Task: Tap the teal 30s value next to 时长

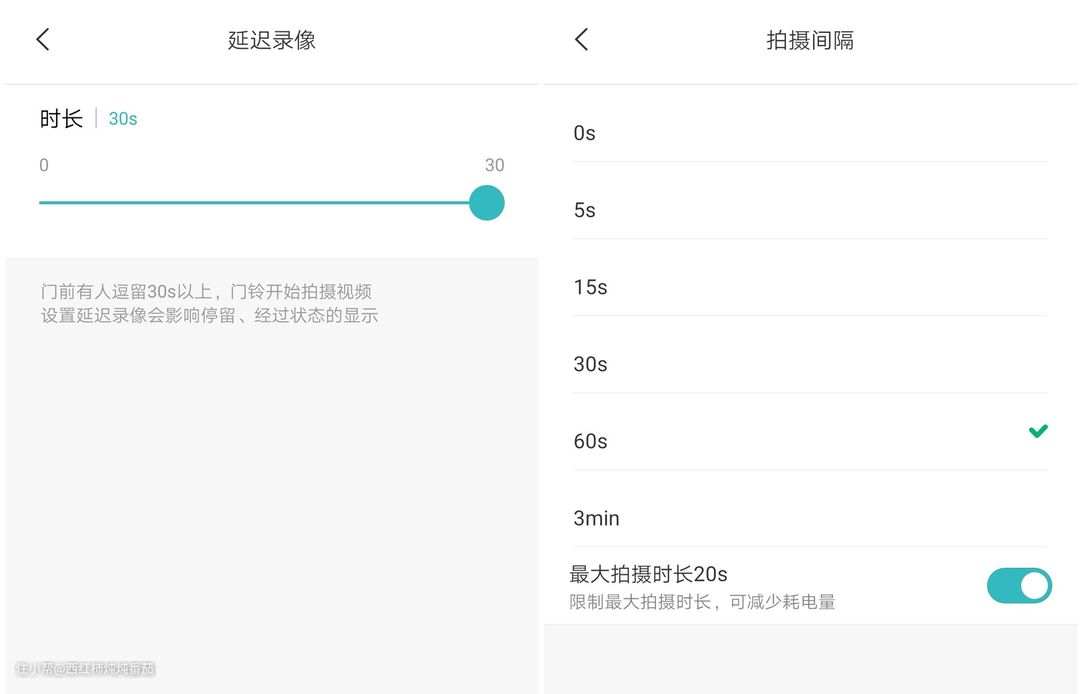Action: pyautogui.click(x=123, y=119)
